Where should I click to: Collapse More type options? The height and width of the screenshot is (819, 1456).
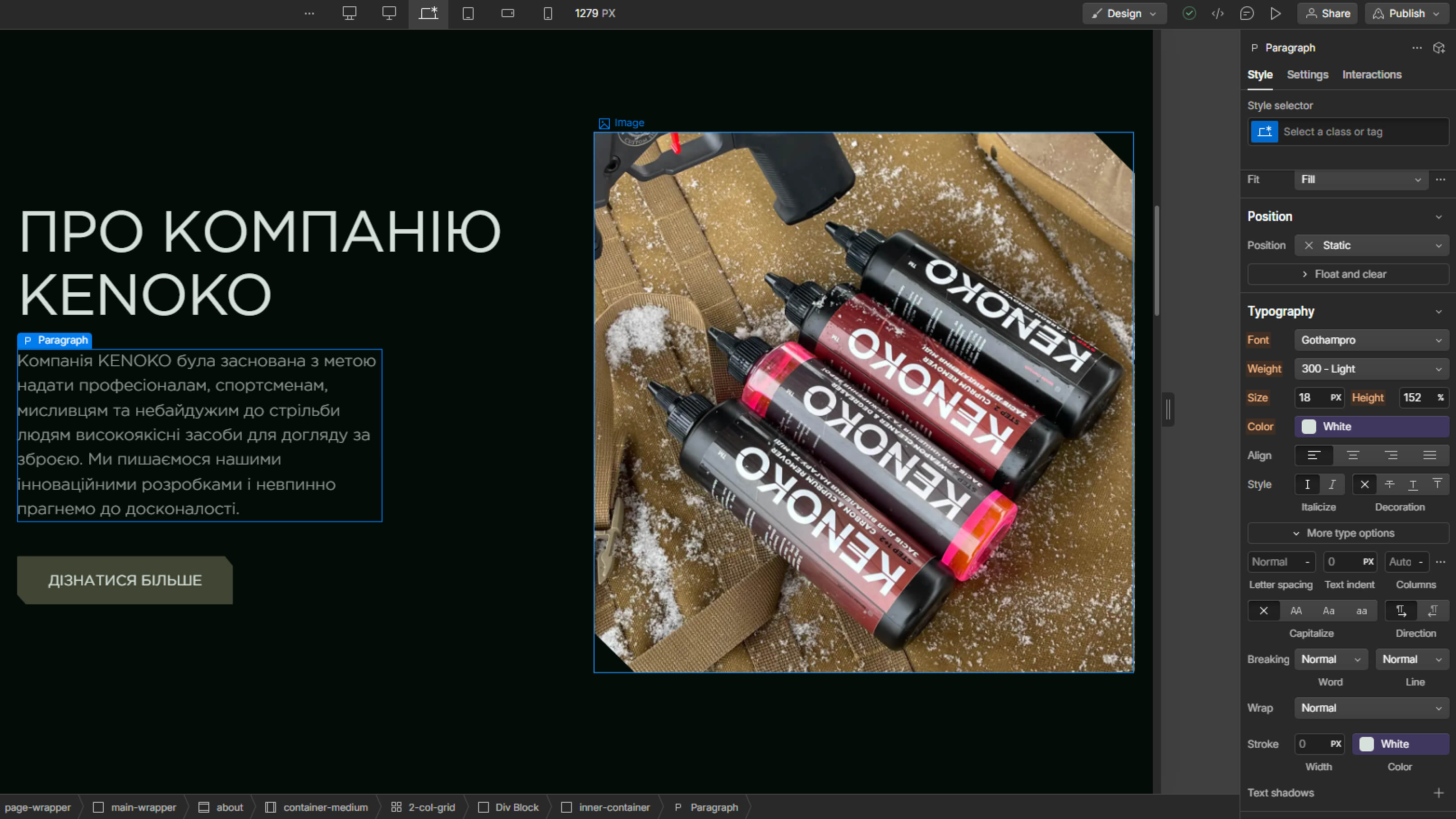[1348, 534]
